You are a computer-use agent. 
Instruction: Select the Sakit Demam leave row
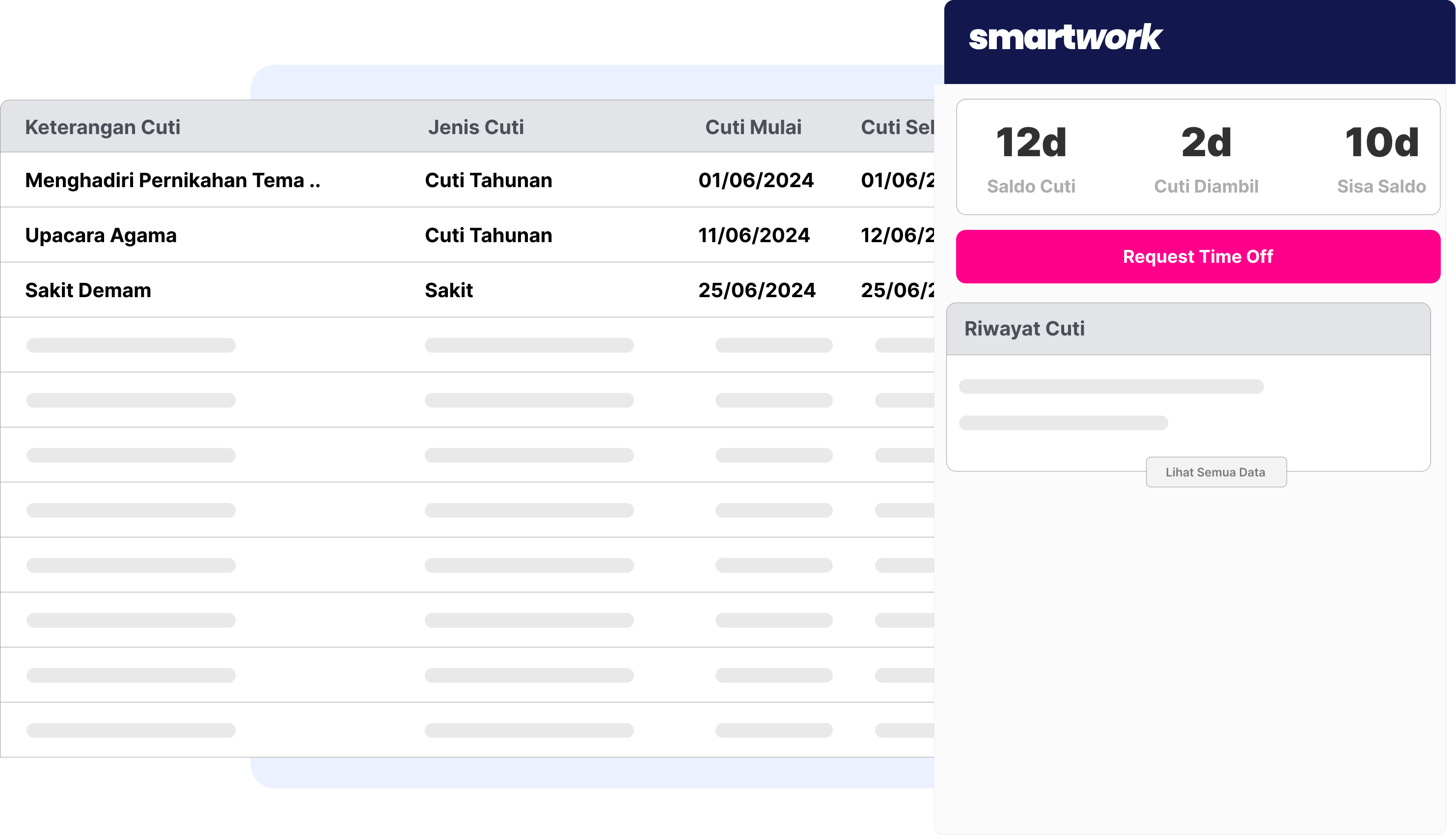[x=87, y=290]
